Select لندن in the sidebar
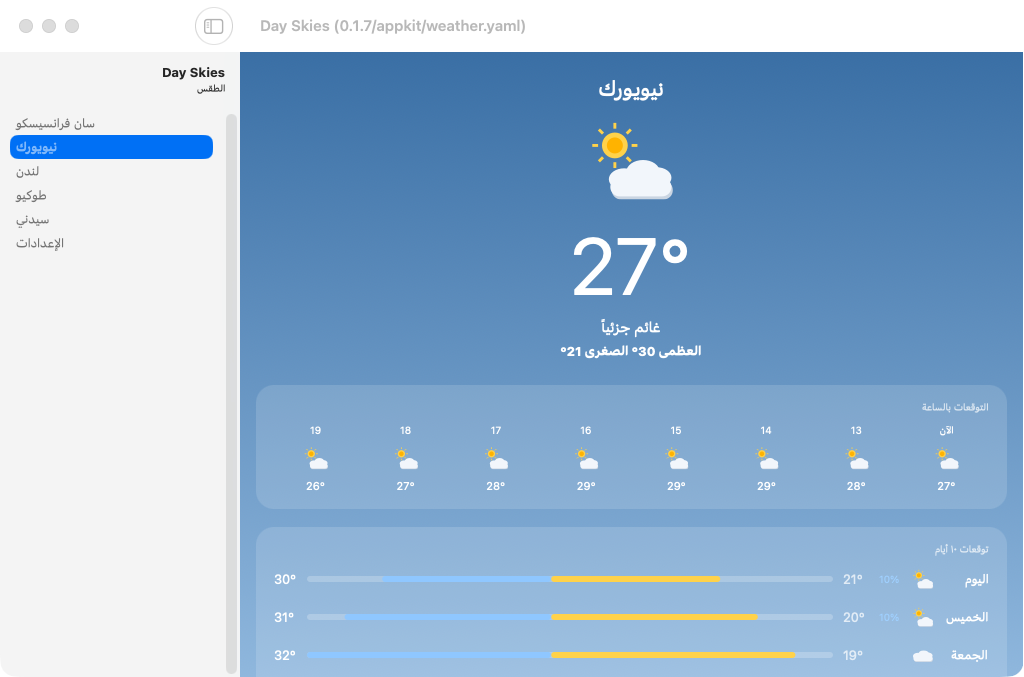1024x677 pixels. pyautogui.click(x=112, y=171)
